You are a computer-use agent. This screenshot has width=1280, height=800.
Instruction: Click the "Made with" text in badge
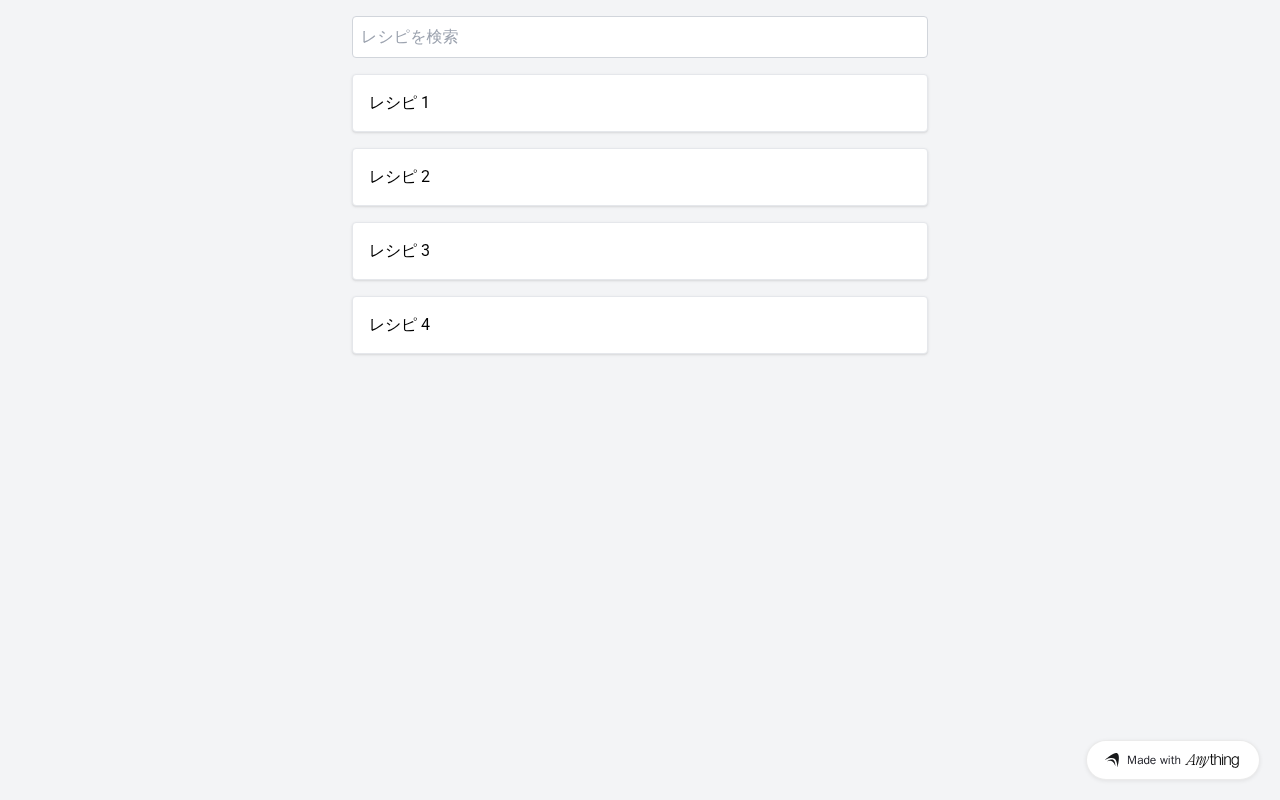[1154, 760]
